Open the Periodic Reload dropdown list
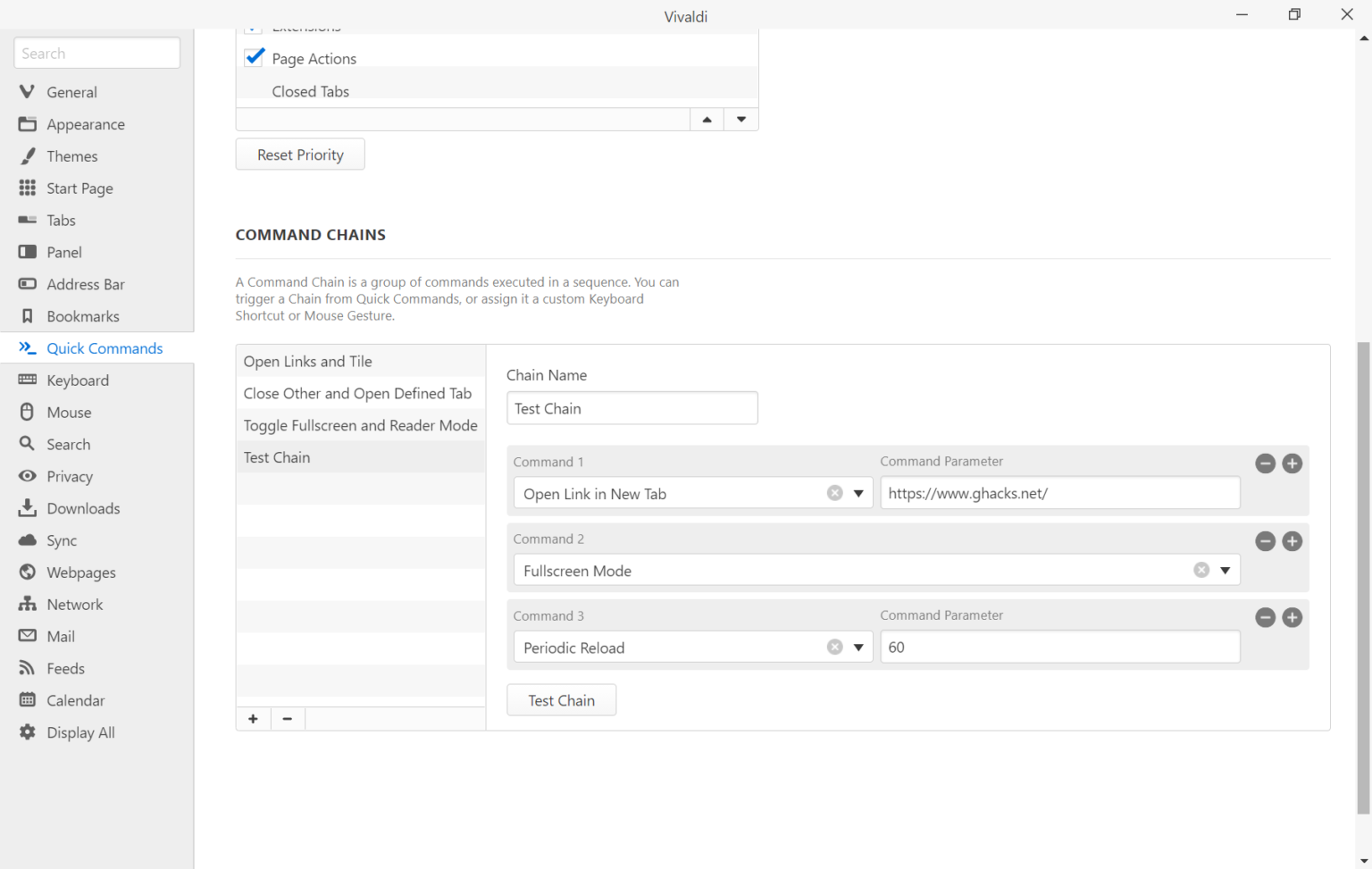 tap(858, 647)
